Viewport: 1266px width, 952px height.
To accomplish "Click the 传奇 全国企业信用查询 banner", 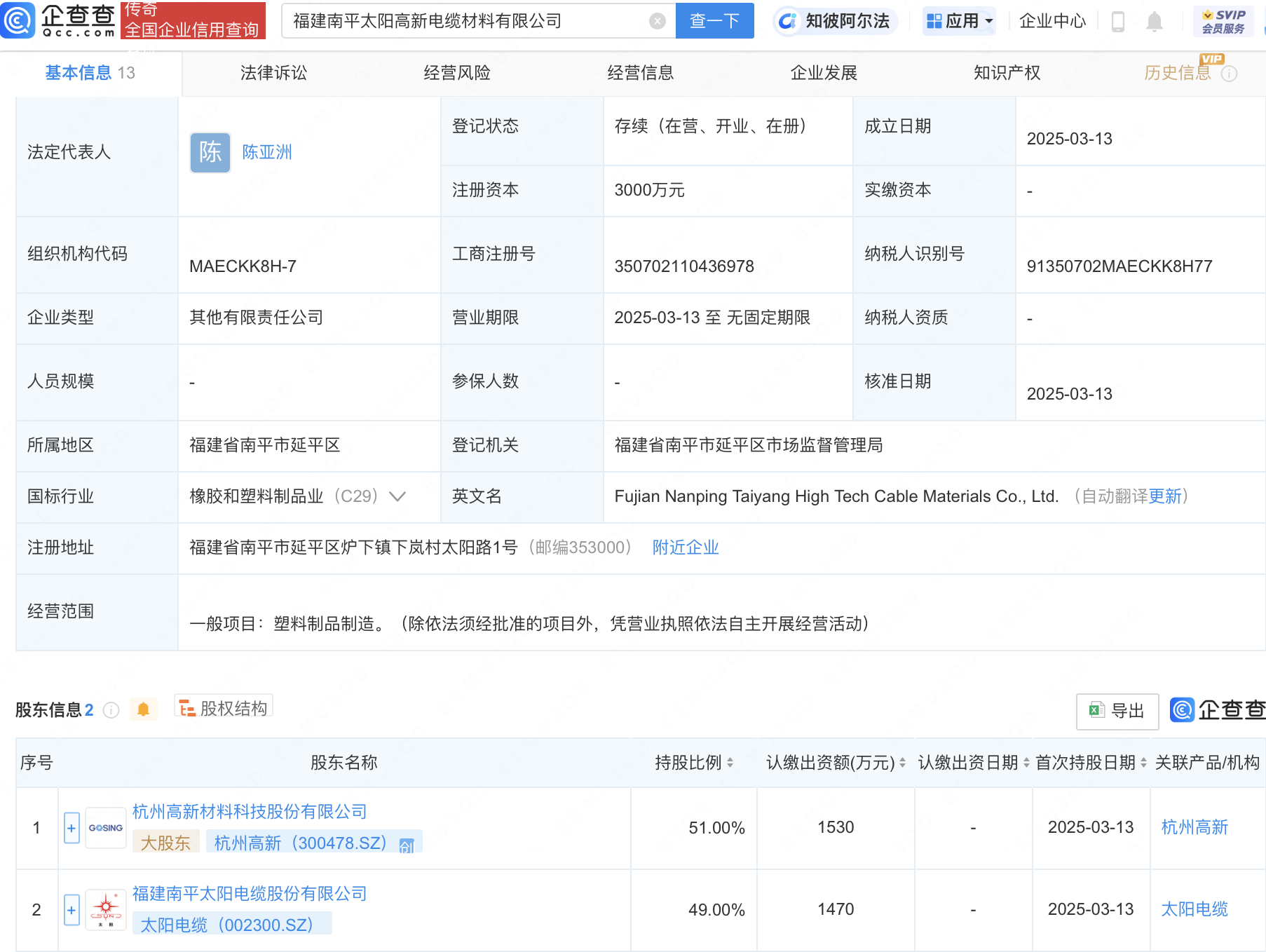I will (x=193, y=20).
